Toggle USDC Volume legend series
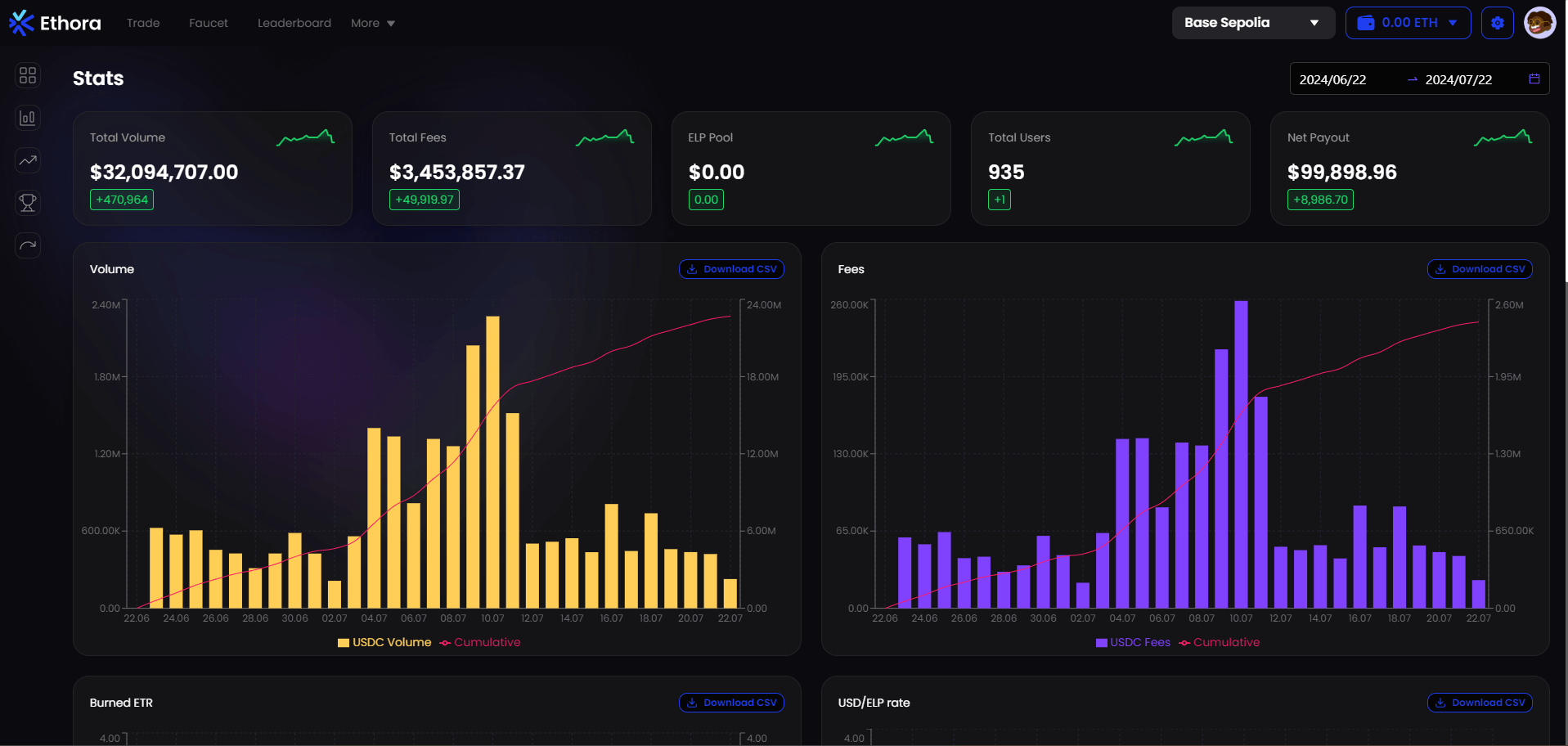 (x=384, y=642)
